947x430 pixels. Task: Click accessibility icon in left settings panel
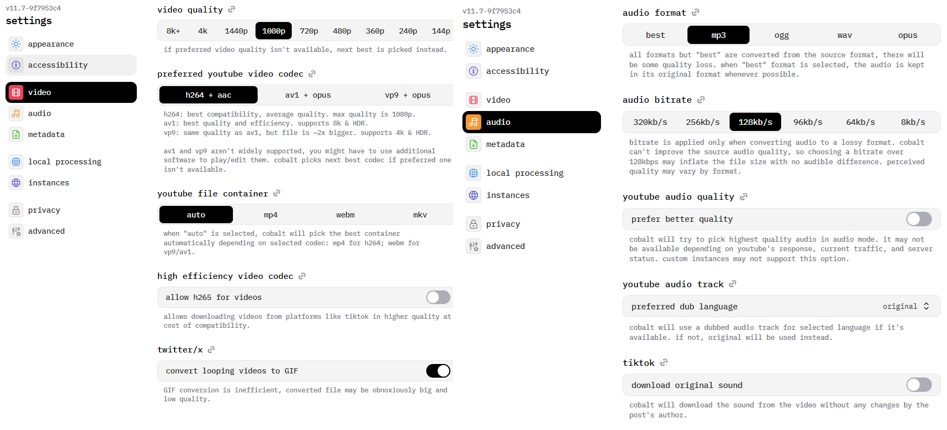coord(16,65)
